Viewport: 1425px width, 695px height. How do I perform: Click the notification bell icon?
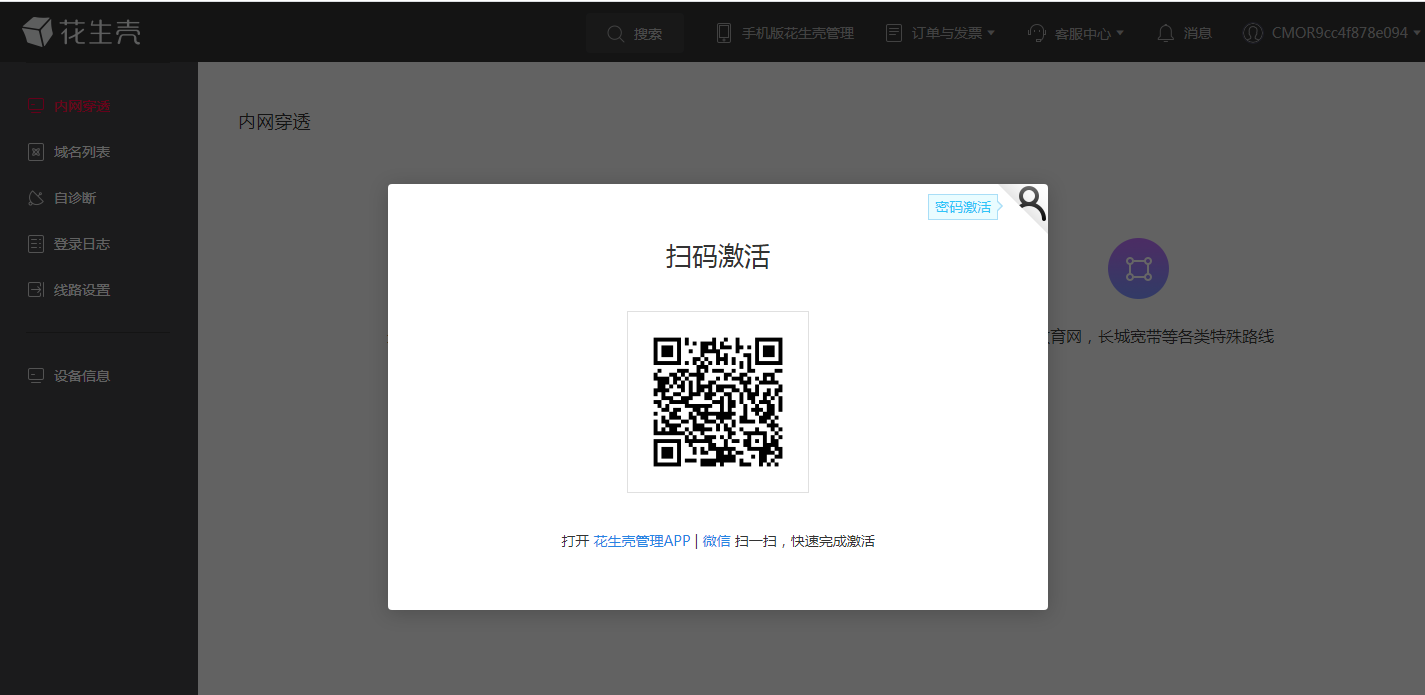pos(1165,33)
